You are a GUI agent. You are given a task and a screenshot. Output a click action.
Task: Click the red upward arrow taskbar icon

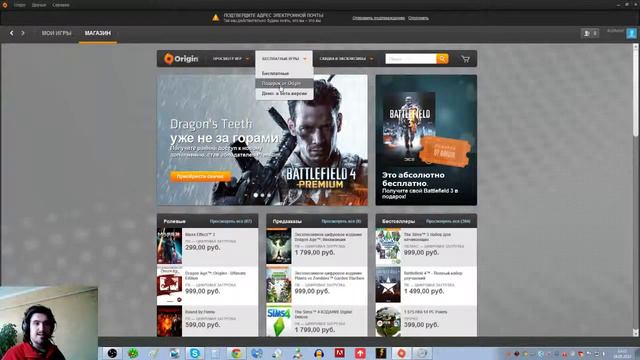tap(360, 353)
